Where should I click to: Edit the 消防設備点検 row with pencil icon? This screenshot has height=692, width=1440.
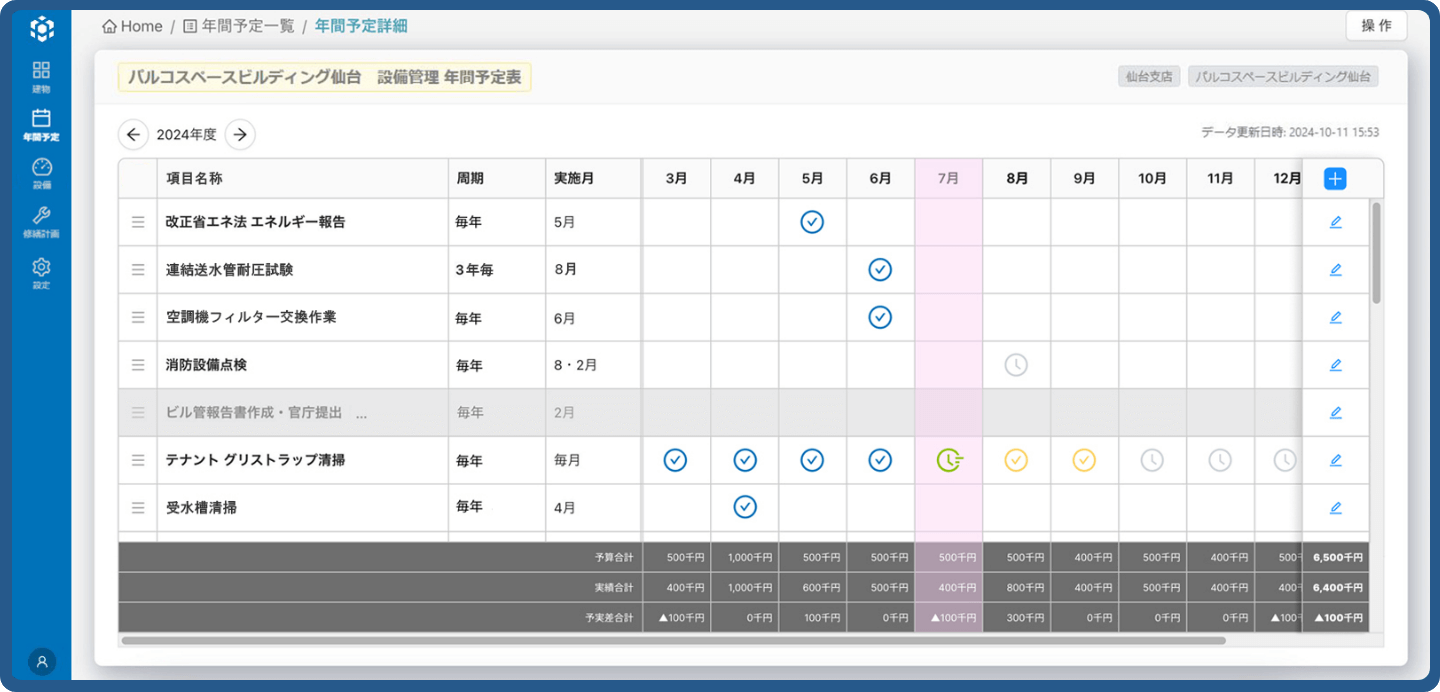[x=1335, y=365]
